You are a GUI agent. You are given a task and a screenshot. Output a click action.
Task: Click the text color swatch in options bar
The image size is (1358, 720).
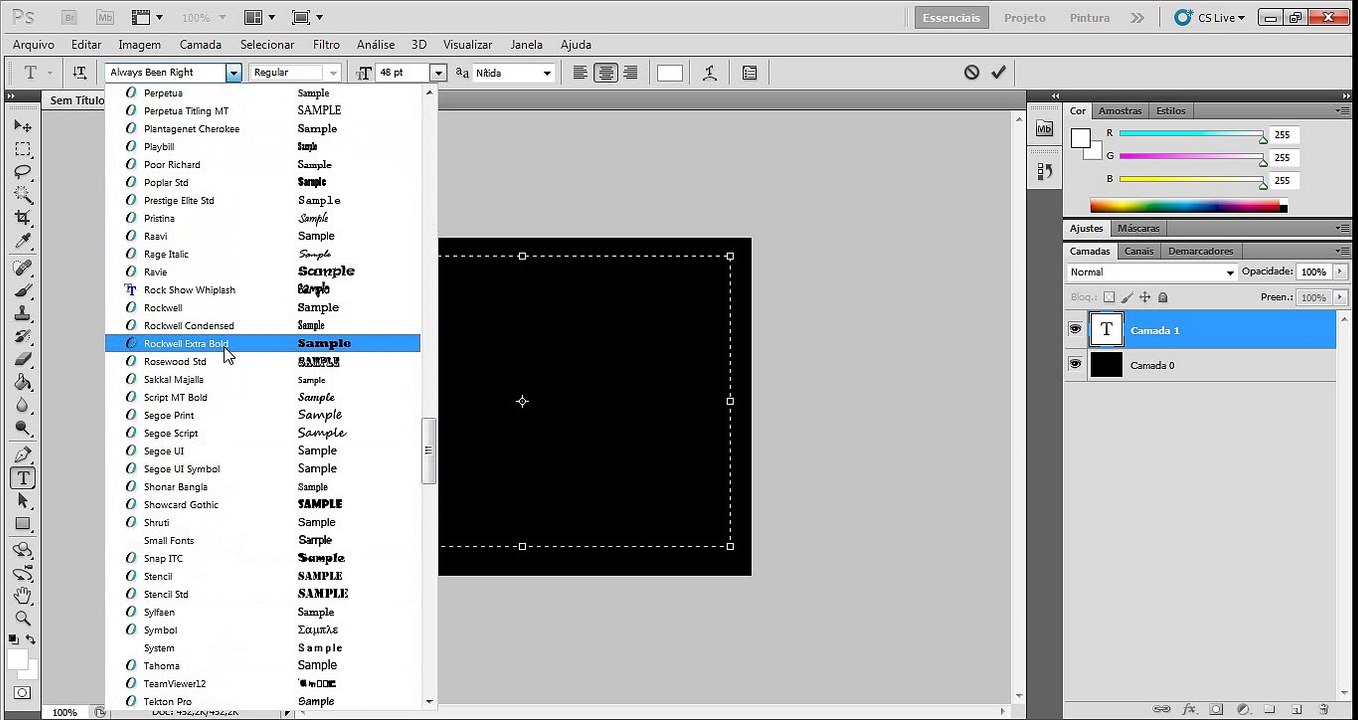click(670, 72)
